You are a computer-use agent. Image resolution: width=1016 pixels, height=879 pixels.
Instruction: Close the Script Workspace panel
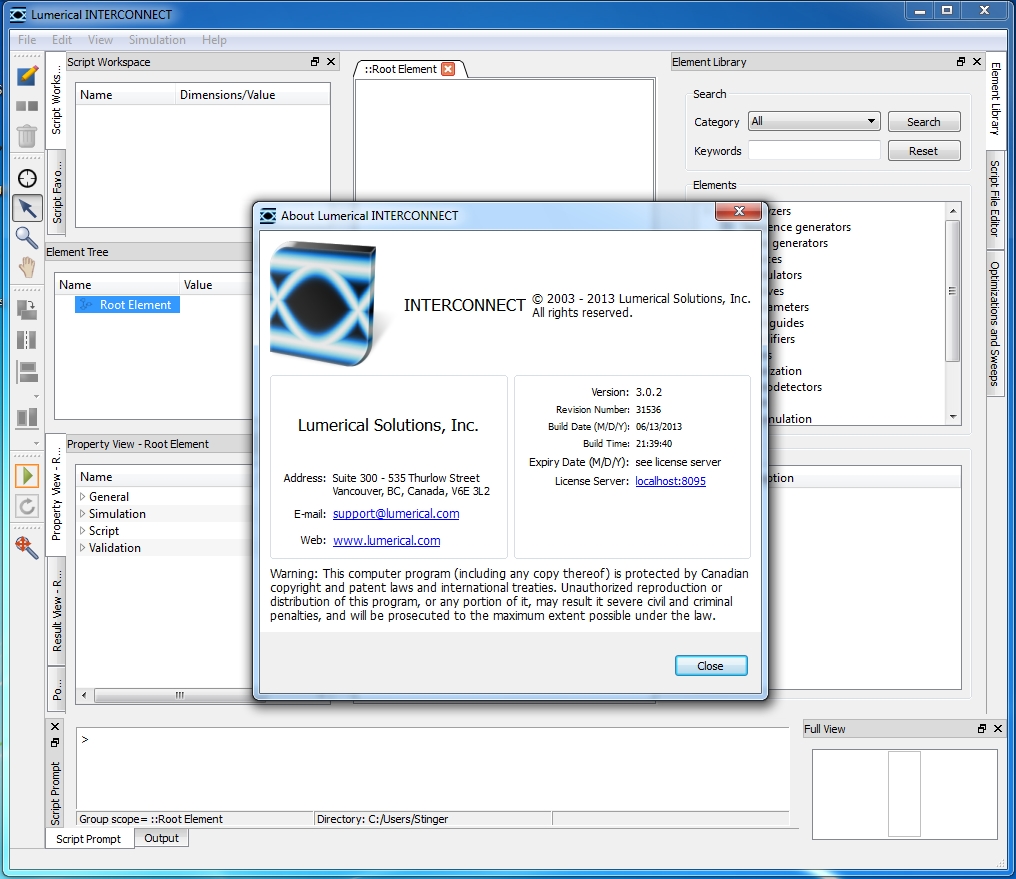pyautogui.click(x=330, y=62)
